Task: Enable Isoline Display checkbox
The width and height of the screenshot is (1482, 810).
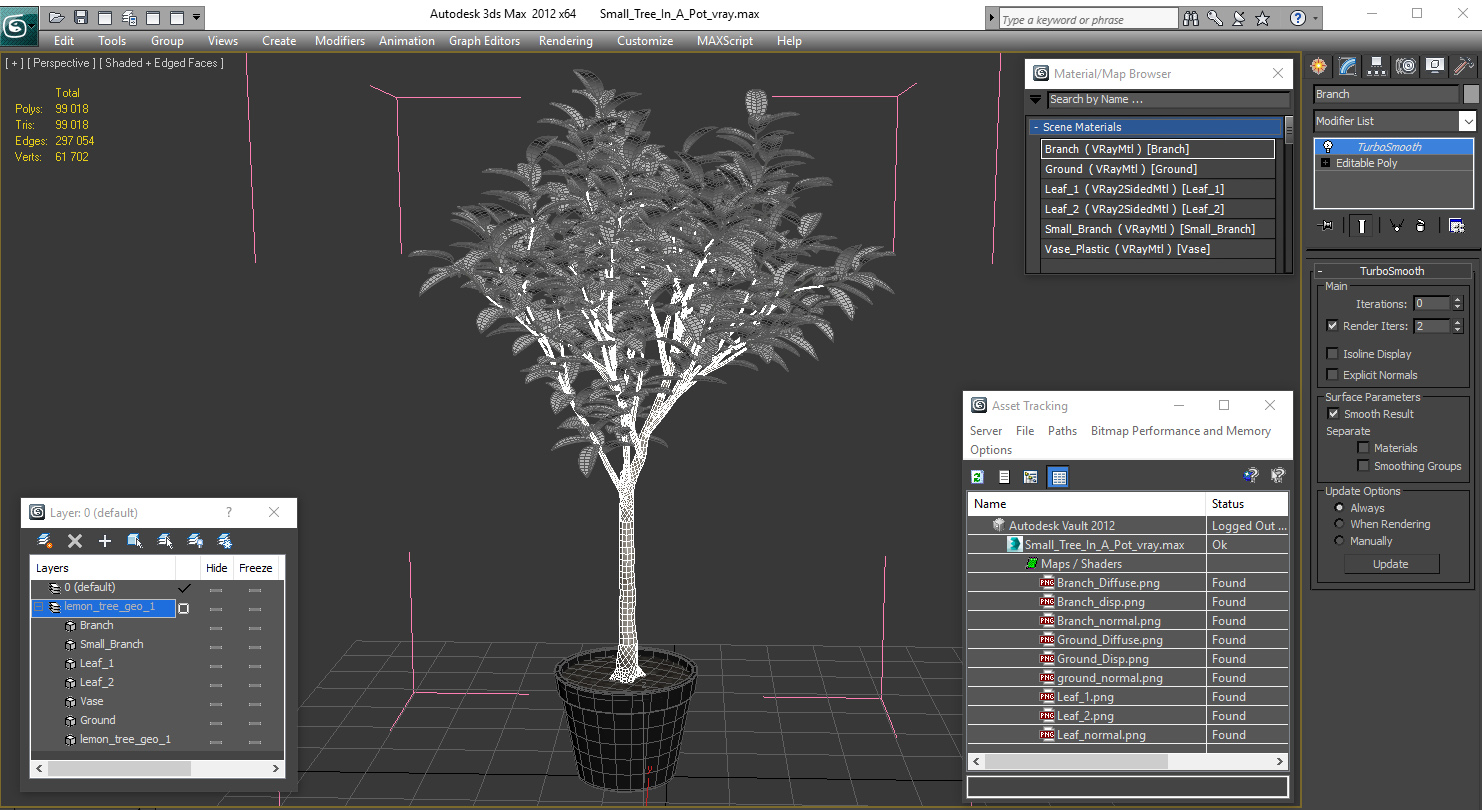Action: click(x=1332, y=354)
